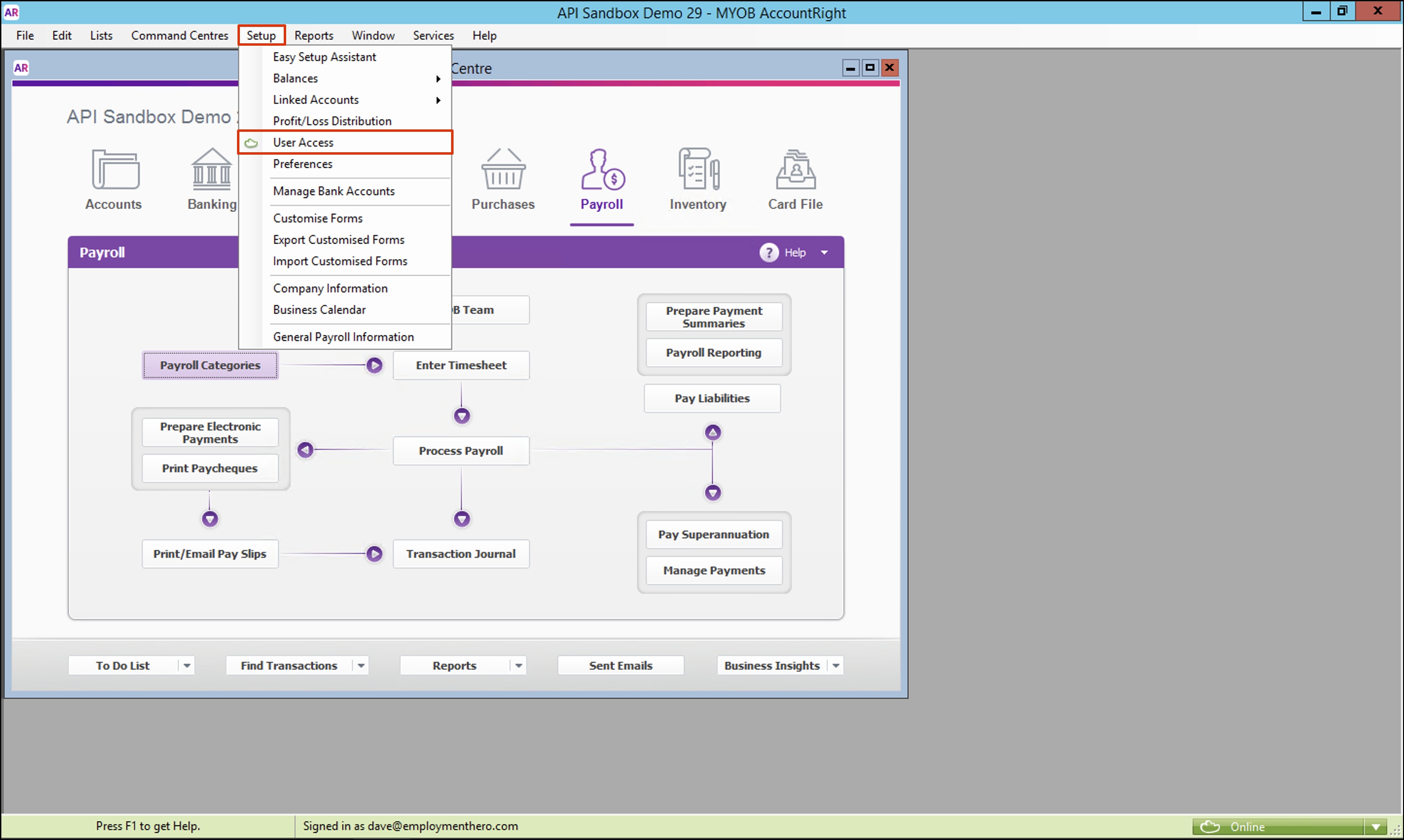Click the purple Help question mark icon

coord(768,252)
